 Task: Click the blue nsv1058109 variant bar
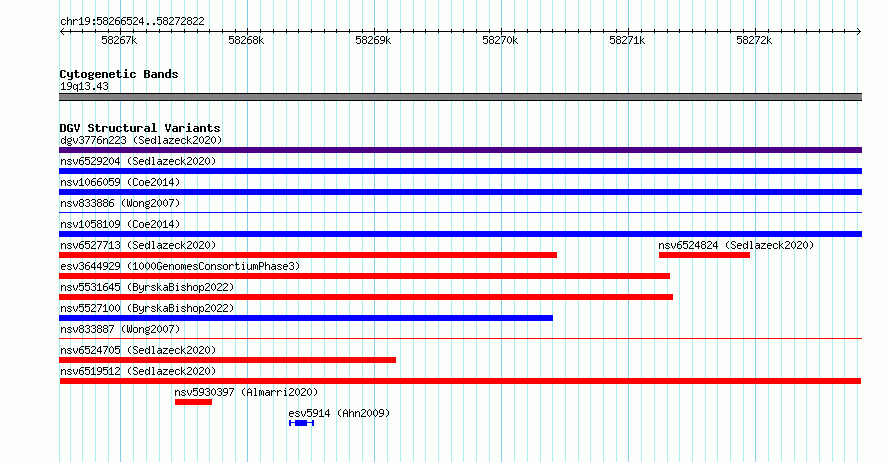[x=460, y=234]
